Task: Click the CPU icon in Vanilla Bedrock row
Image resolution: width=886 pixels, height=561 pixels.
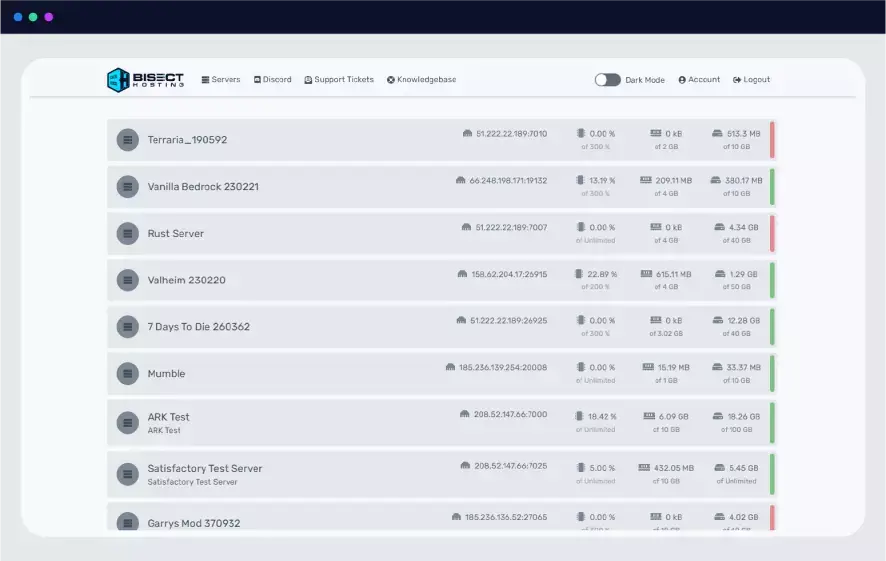Action: (580, 180)
